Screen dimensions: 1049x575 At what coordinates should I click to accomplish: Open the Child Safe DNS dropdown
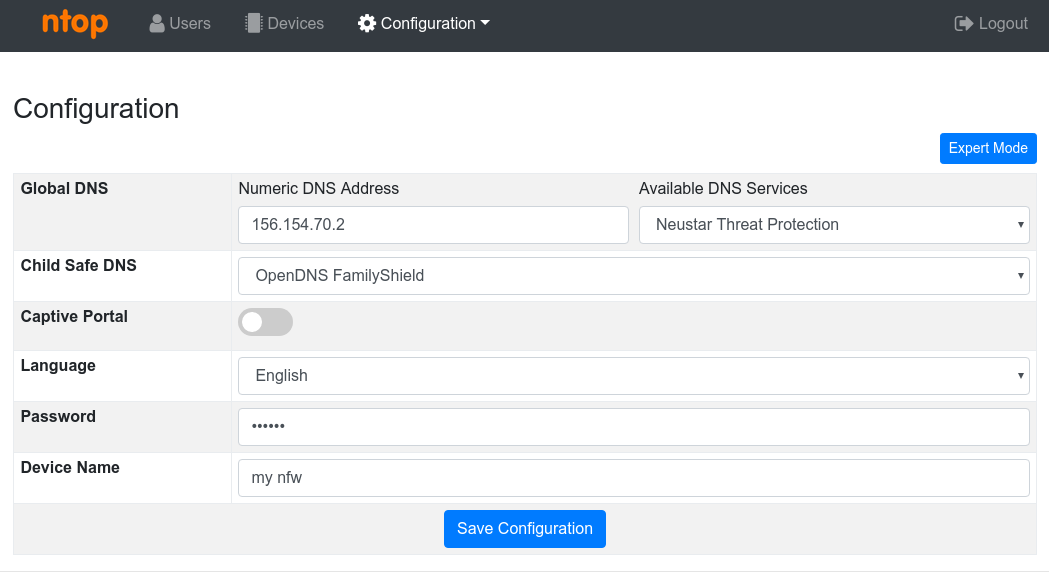tap(634, 276)
